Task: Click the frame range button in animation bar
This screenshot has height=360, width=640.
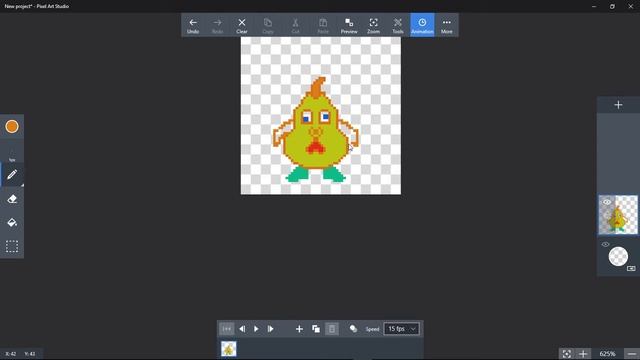Action: click(227, 329)
